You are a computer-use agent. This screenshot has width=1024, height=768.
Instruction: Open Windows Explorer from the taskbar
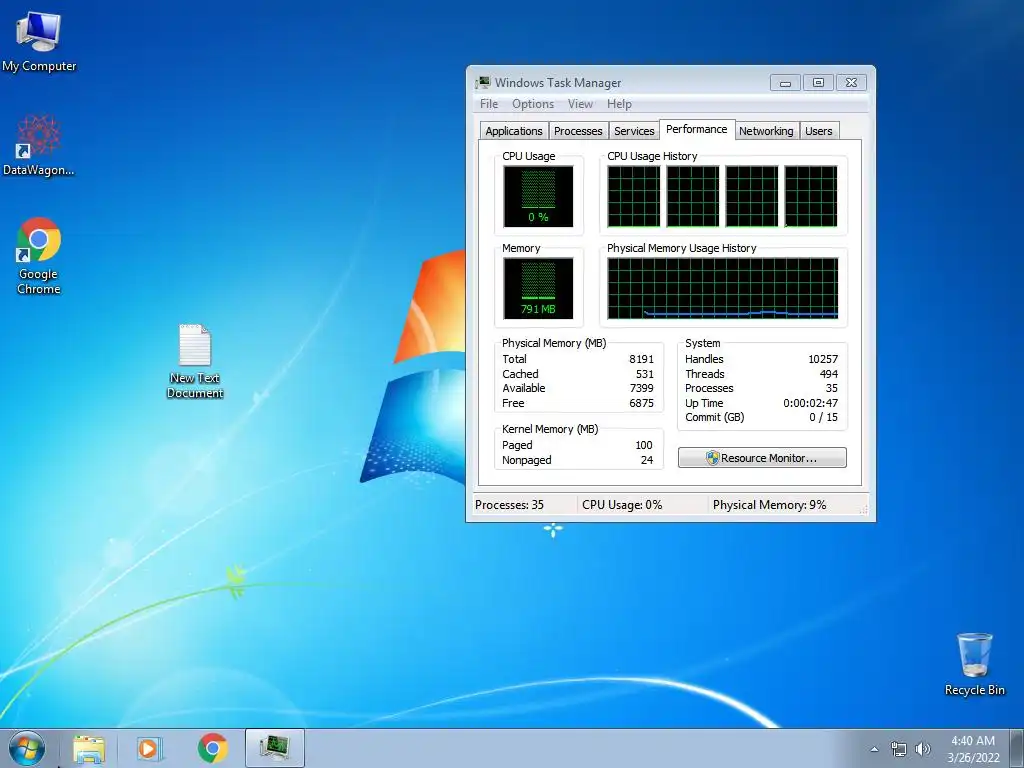(x=89, y=749)
